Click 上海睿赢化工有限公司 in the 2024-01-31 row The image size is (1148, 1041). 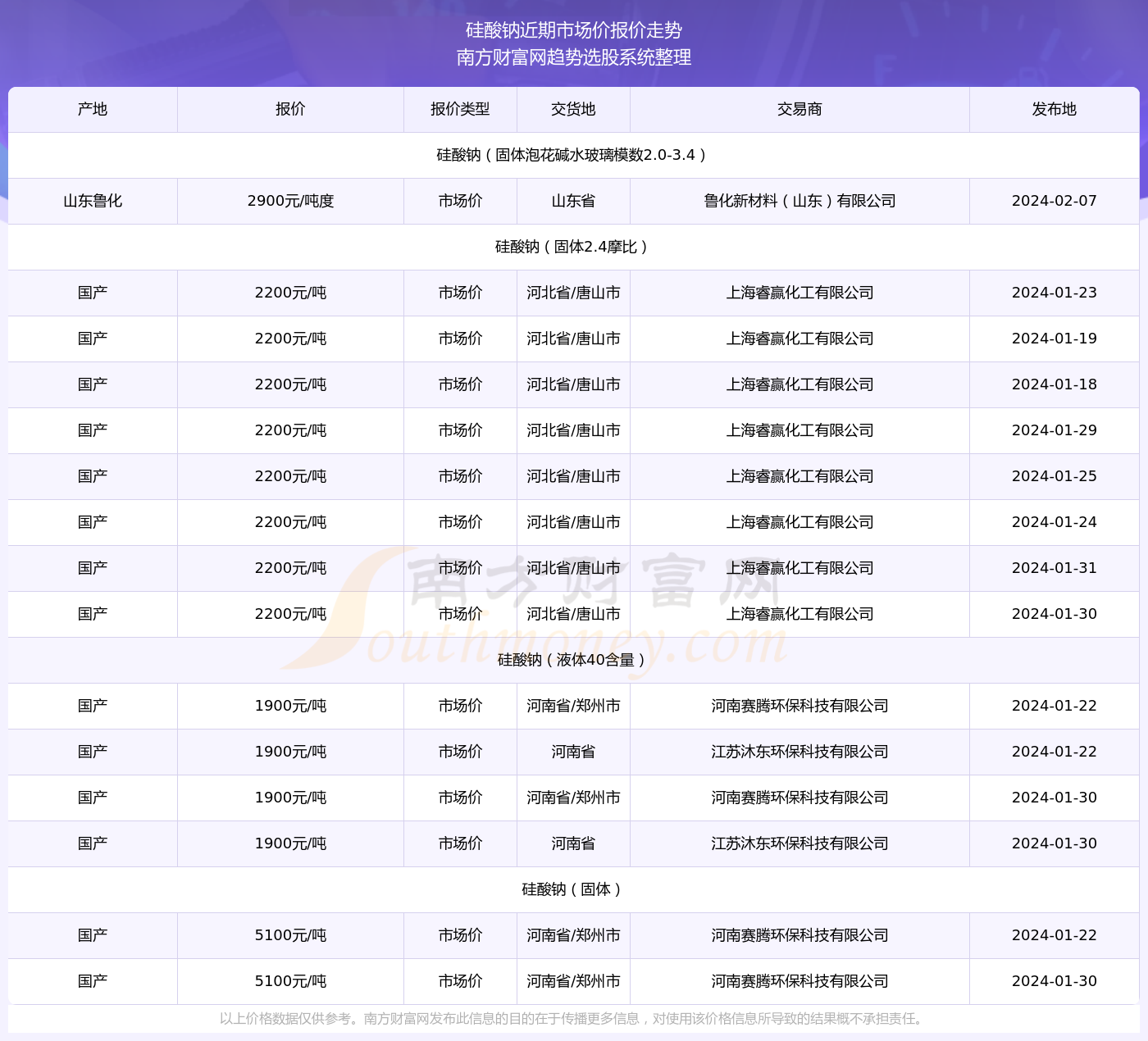799,568
